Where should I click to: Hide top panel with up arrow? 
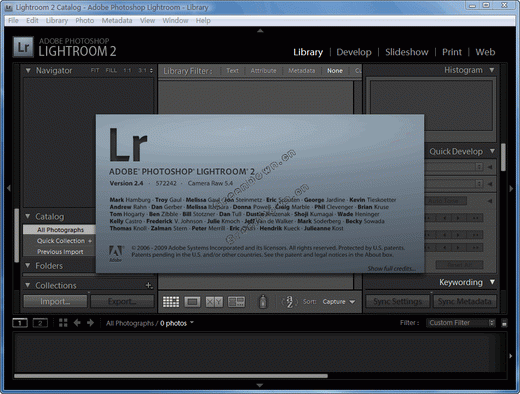(260, 31)
